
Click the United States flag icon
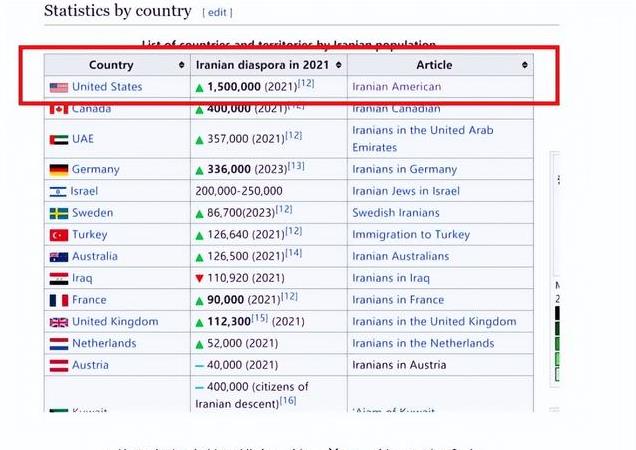[58, 87]
